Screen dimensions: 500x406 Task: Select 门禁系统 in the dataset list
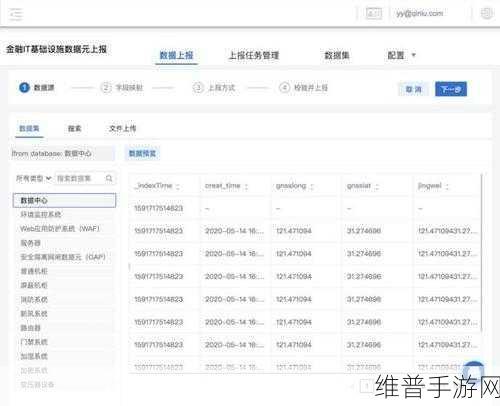(x=34, y=342)
